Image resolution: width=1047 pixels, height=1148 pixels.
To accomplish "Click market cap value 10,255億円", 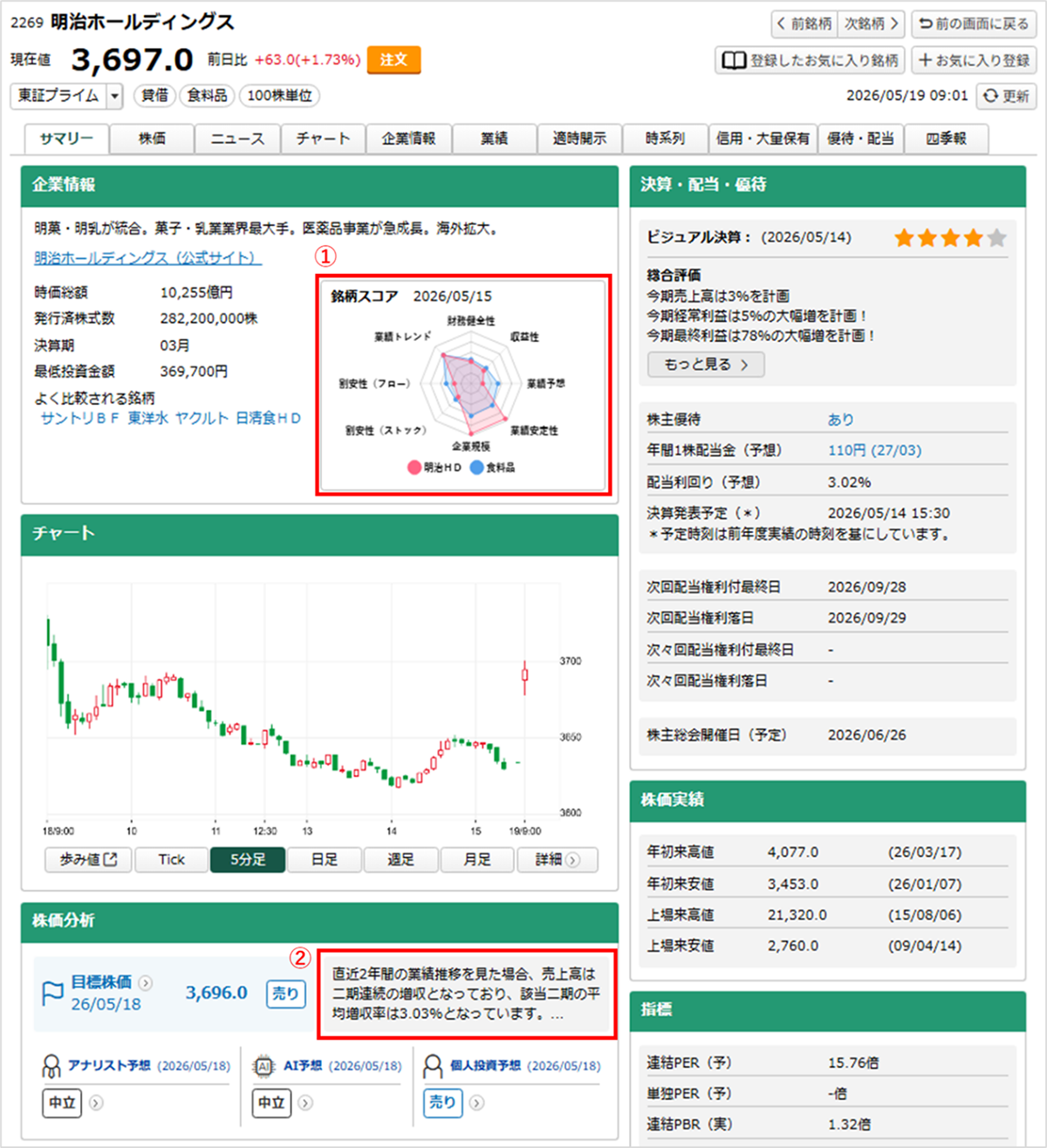I will coord(196,292).
